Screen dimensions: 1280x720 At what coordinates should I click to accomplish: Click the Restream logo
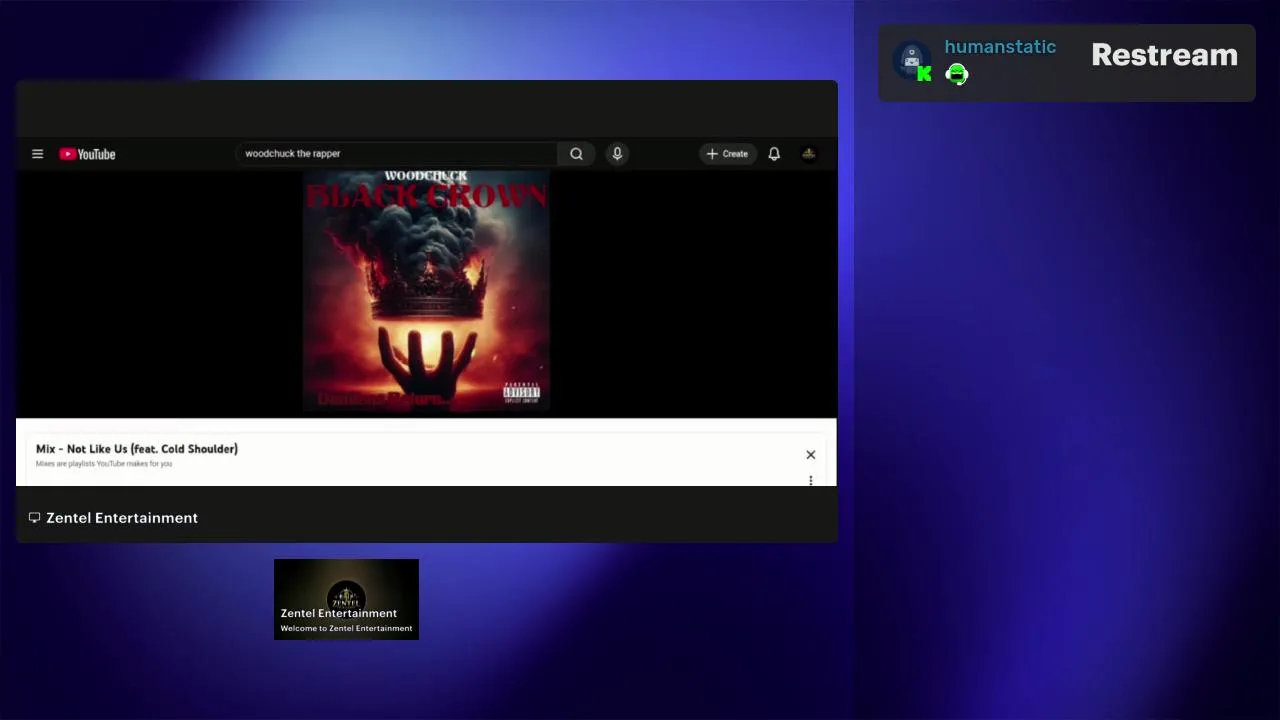pos(1164,55)
